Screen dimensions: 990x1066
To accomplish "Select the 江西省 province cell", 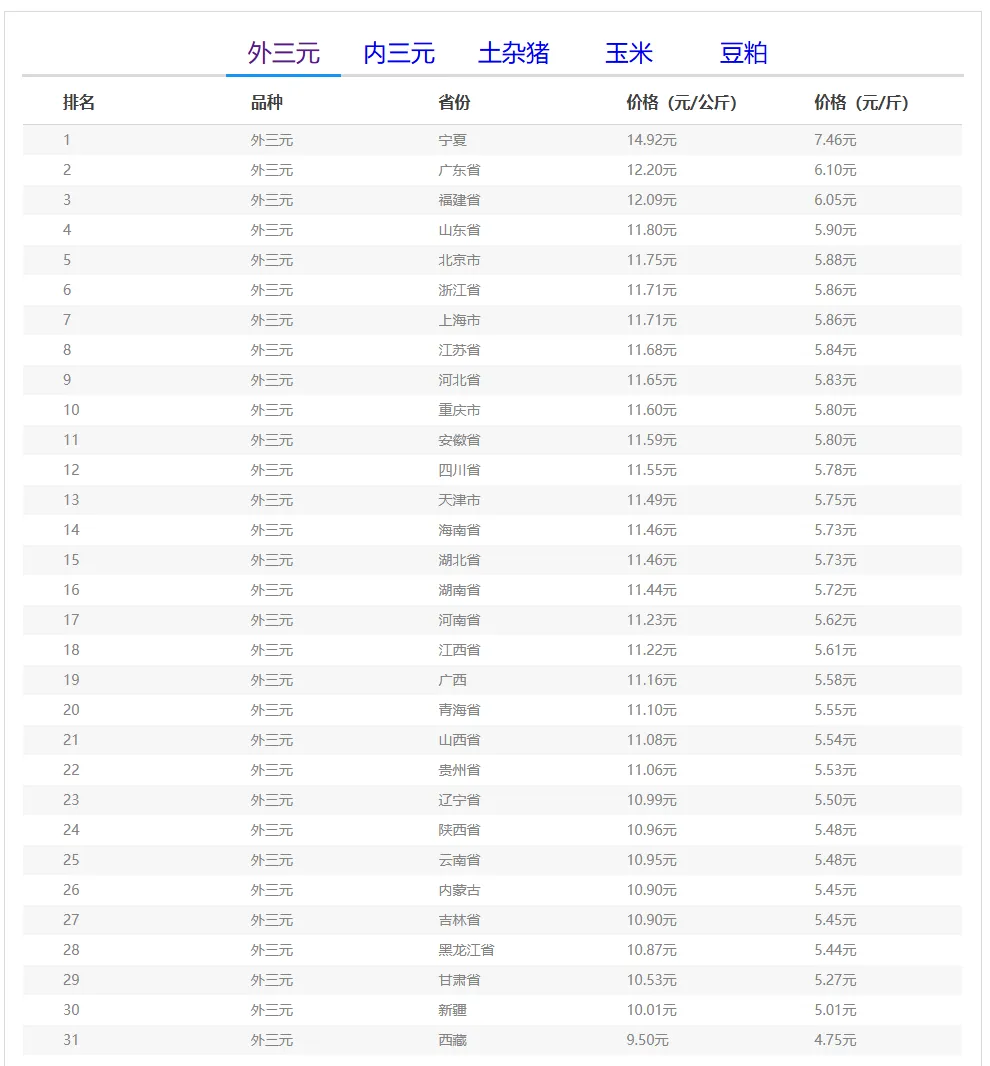I will coord(459,650).
